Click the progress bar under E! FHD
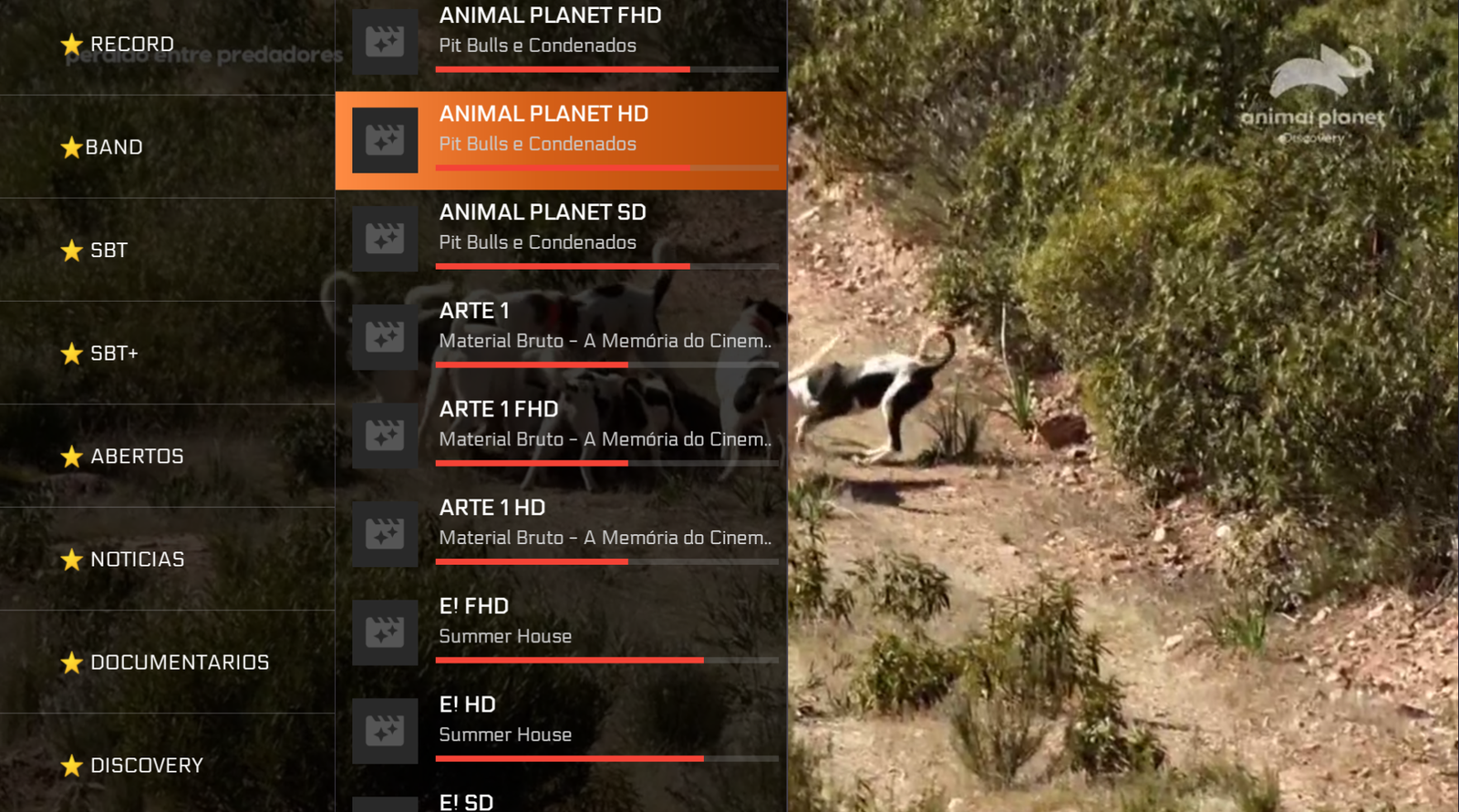Screen dimensions: 1459x812 (607, 660)
